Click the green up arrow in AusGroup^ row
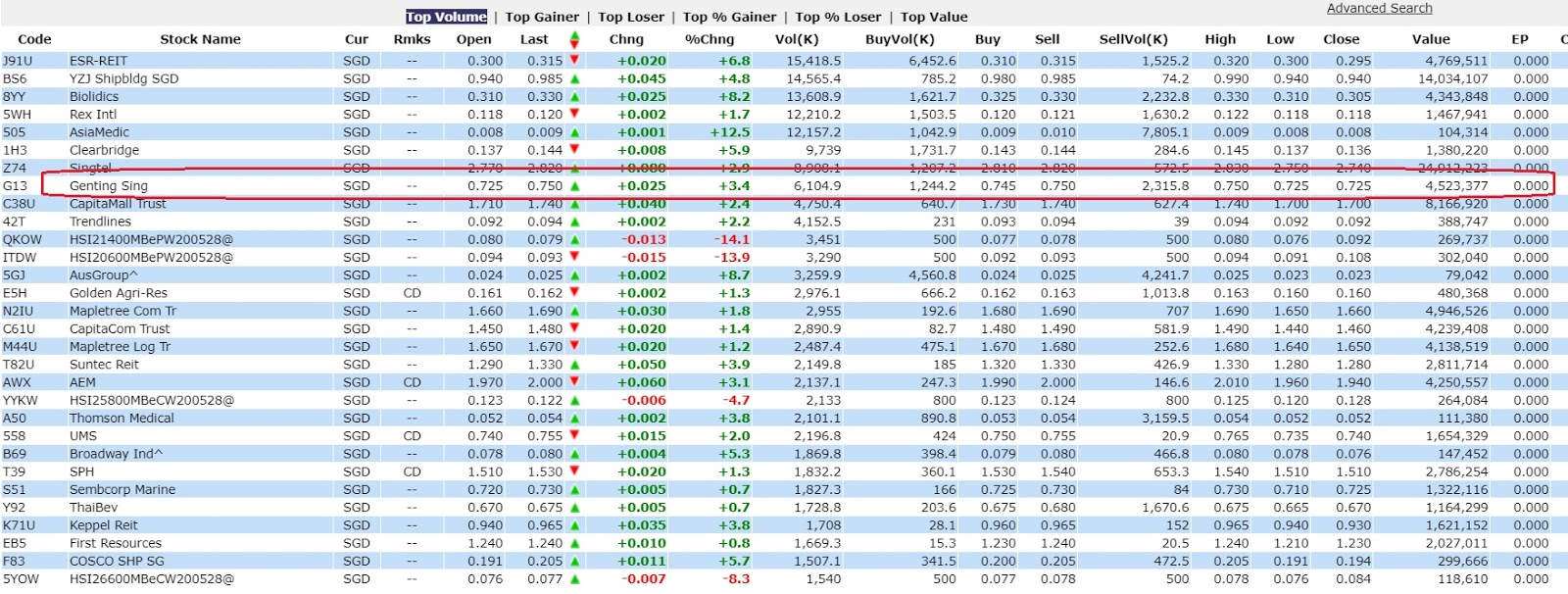Screen dimensions: 1568x594 pos(574,275)
